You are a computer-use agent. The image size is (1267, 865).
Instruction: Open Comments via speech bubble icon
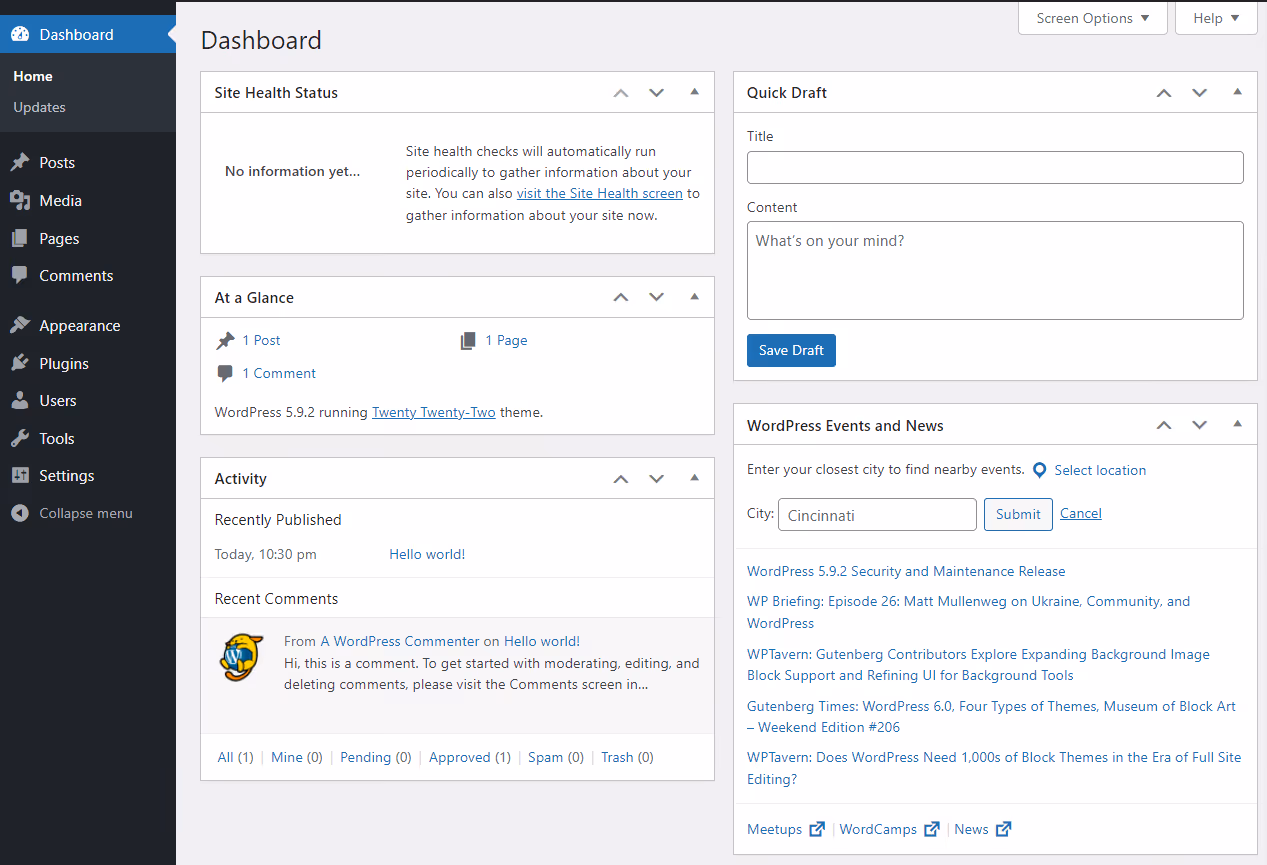[x=22, y=276]
